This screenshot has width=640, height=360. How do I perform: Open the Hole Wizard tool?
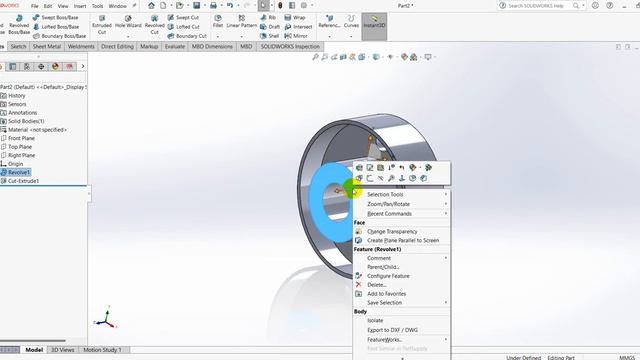click(x=128, y=22)
